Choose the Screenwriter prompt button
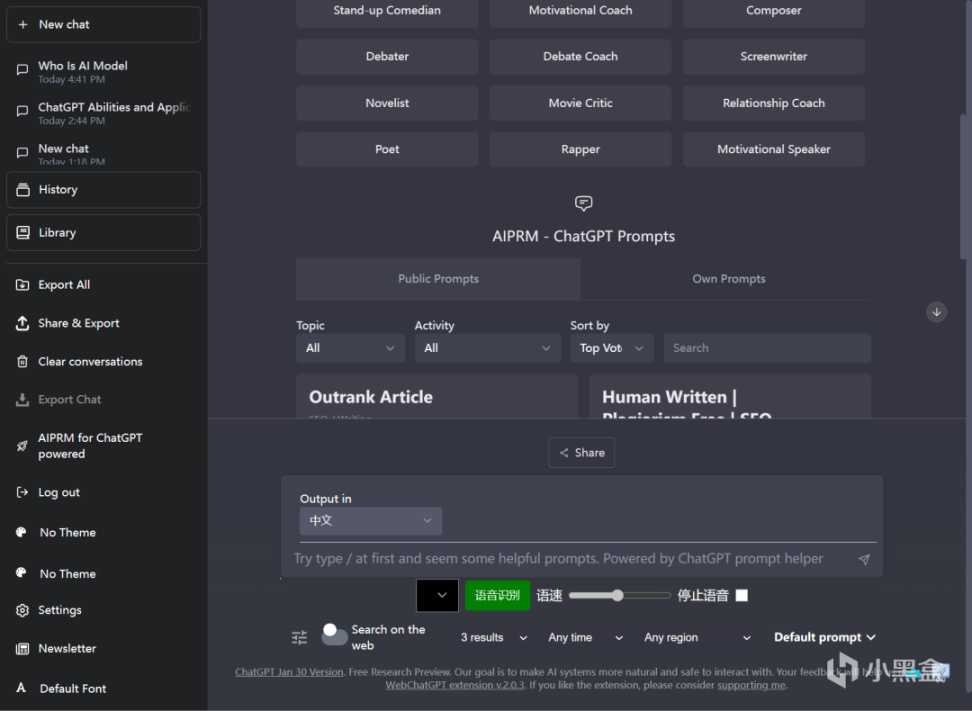The width and height of the screenshot is (972, 711). (x=774, y=56)
